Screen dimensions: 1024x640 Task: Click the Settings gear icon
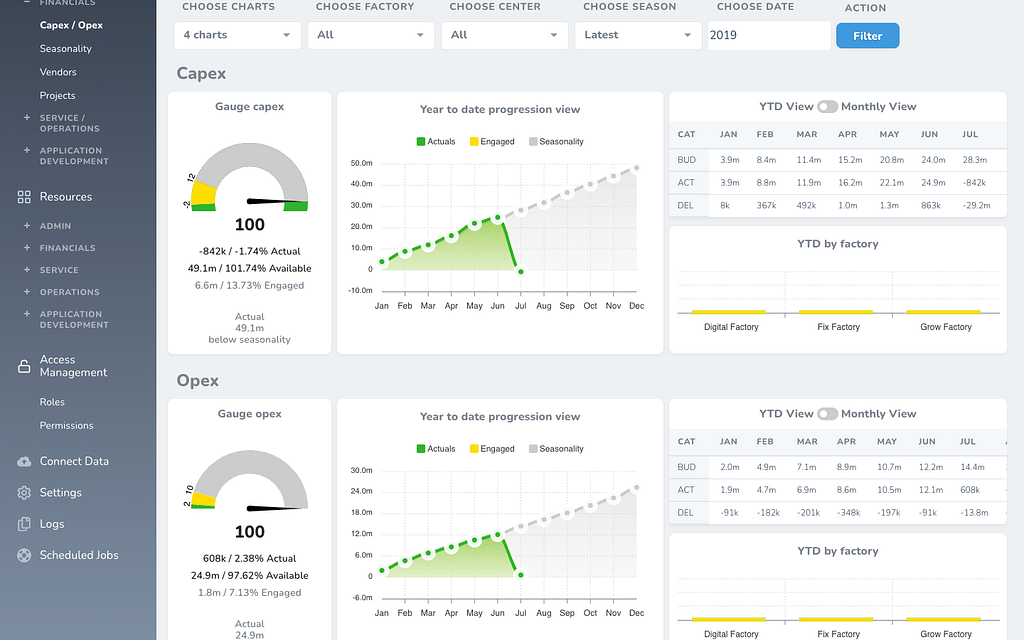[x=24, y=493]
